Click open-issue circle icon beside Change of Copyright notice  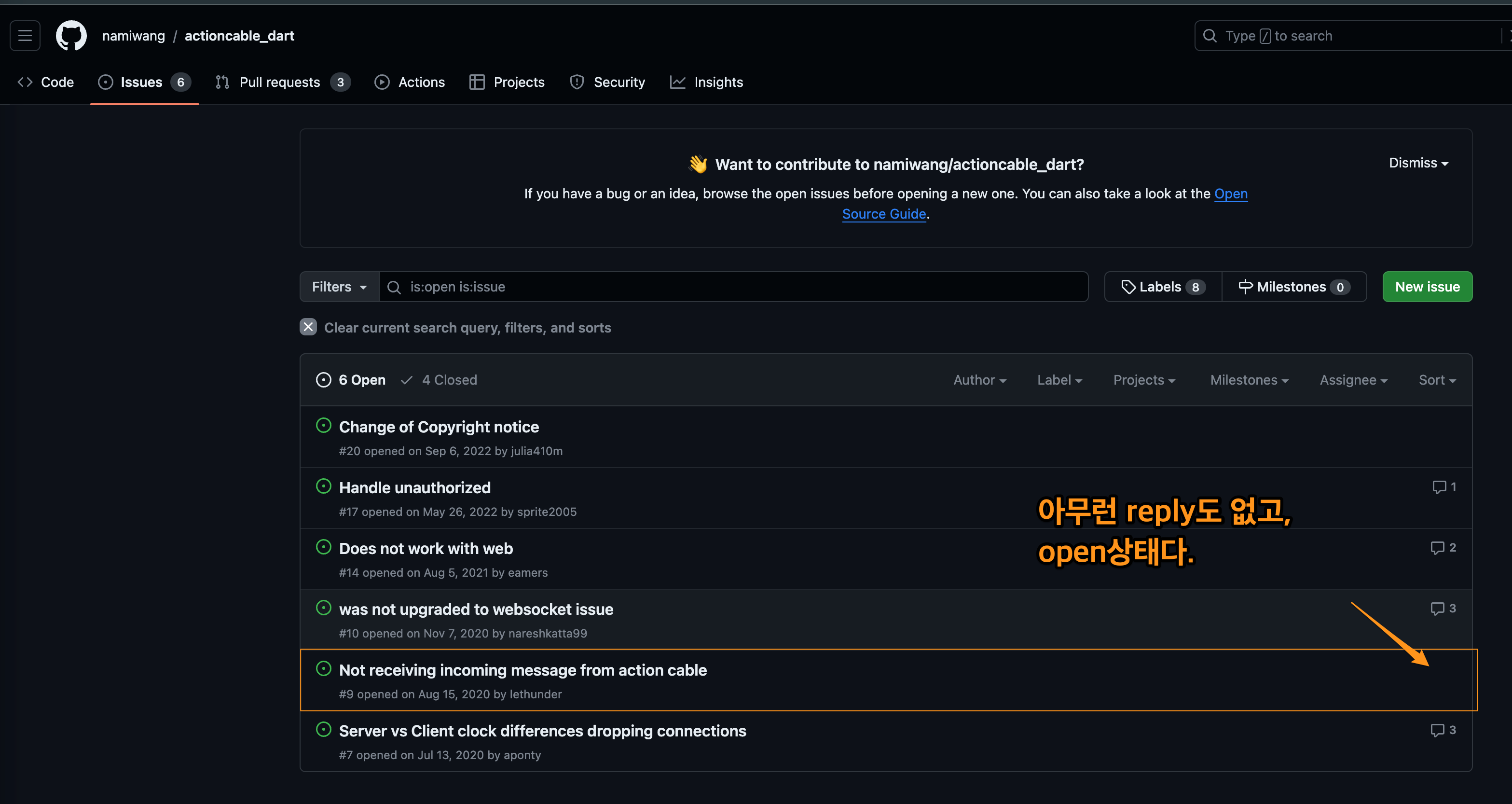(323, 426)
